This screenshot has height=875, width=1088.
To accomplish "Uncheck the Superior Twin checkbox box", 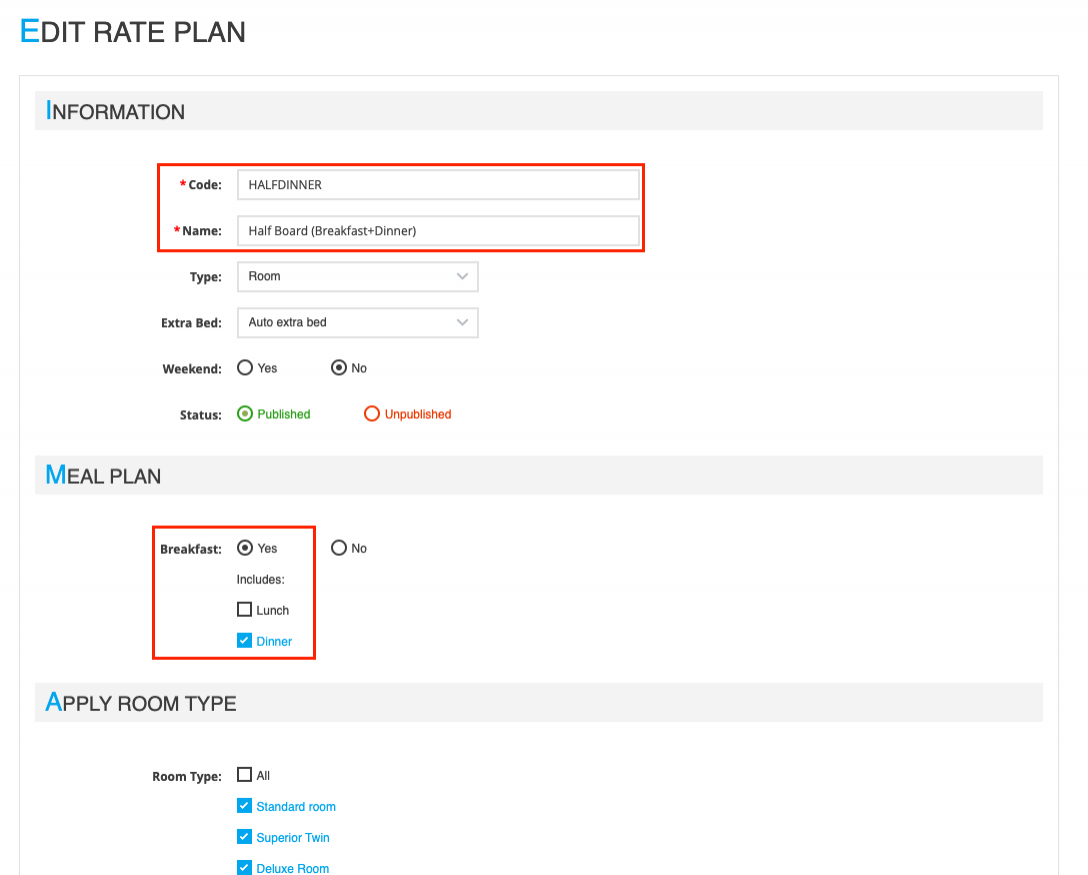I will (x=245, y=837).
